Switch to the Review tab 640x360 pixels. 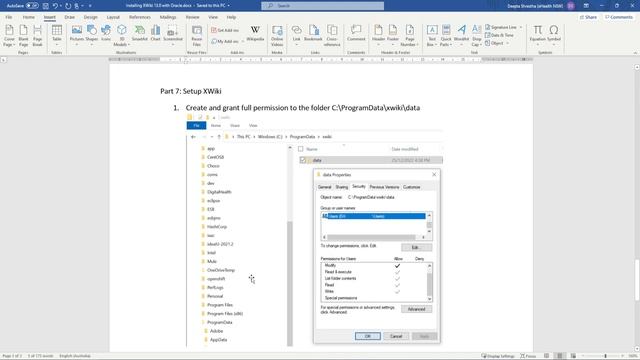[193, 17]
